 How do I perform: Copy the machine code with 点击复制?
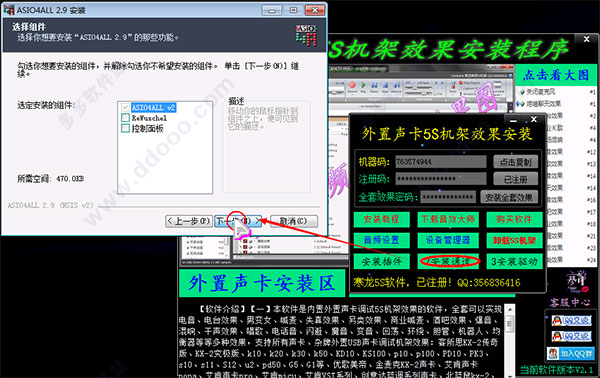pyautogui.click(x=515, y=162)
